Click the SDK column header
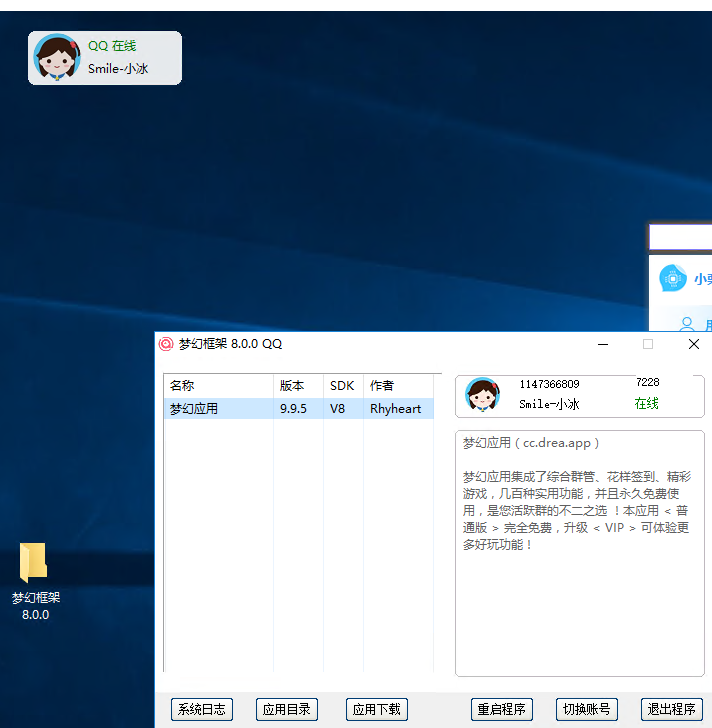The width and height of the screenshot is (712, 728). 342,386
